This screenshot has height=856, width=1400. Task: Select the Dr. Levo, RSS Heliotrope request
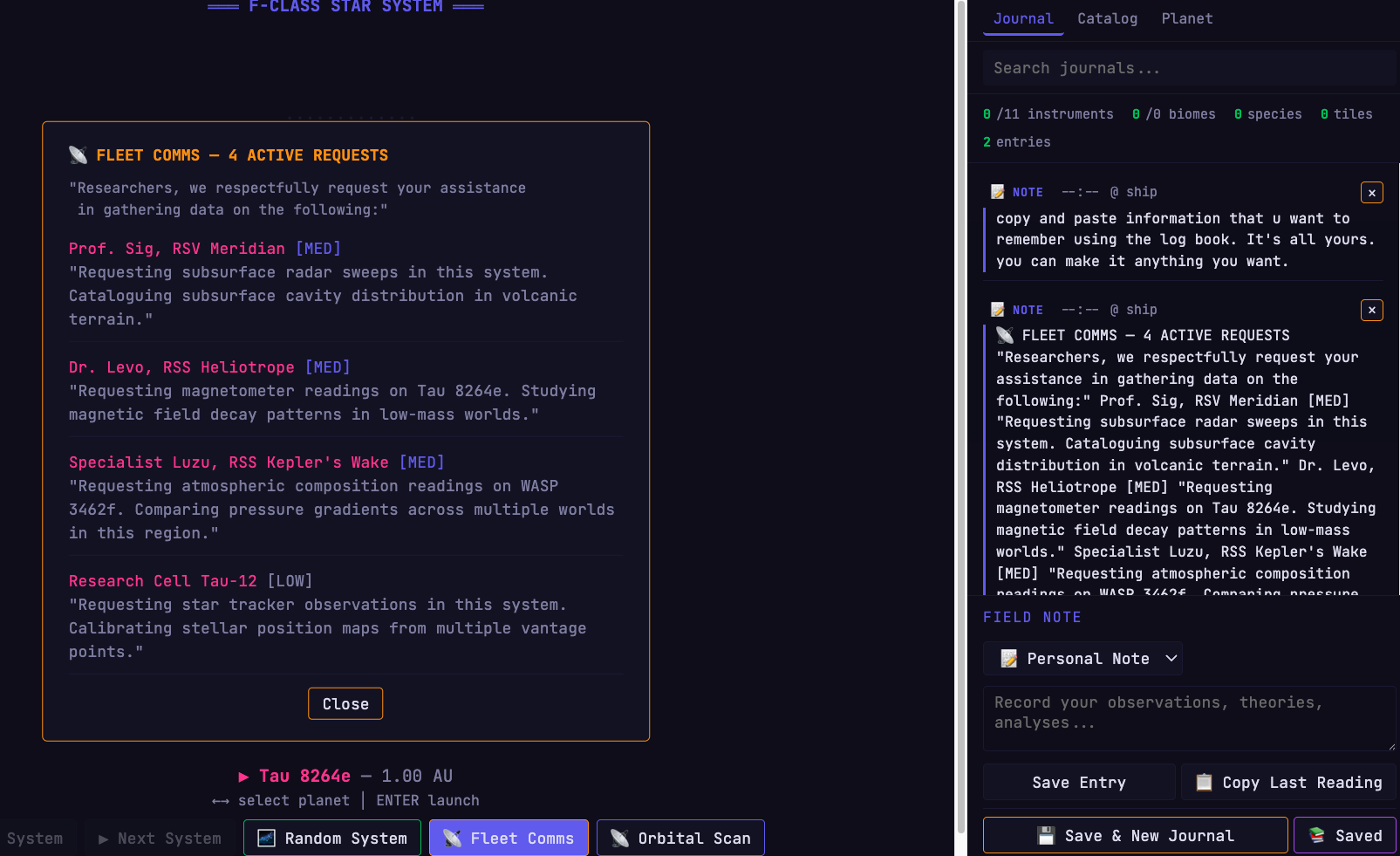[345, 391]
